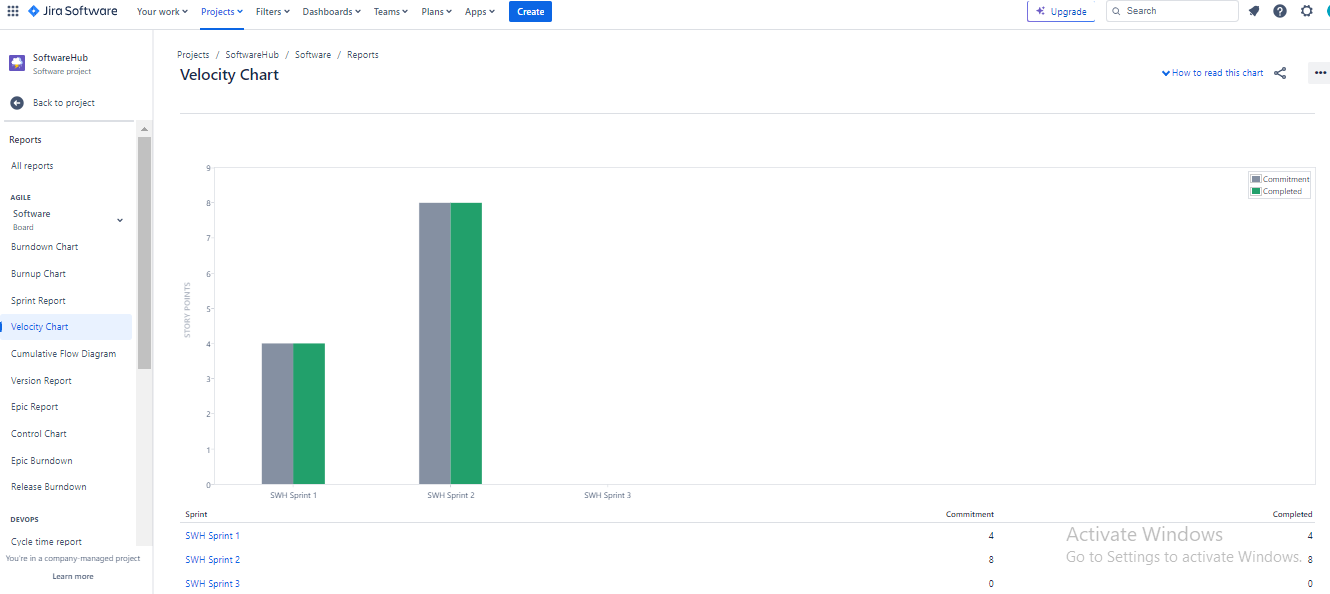Click the sidebar scrollbar up arrow
This screenshot has width=1330, height=594.
144,129
